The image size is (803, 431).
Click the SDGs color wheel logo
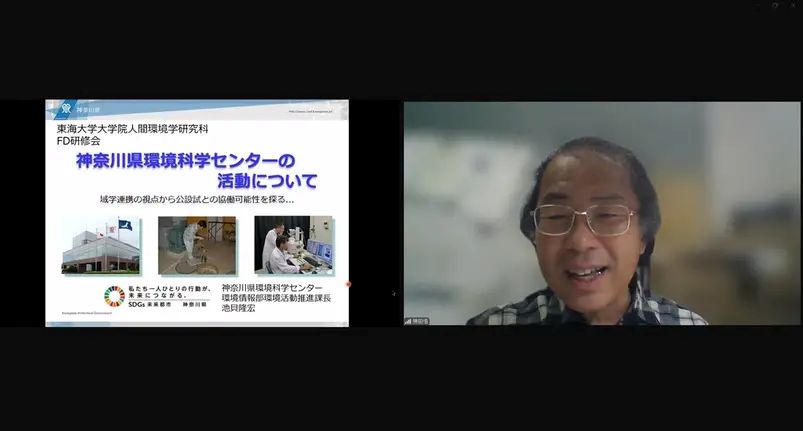click(115, 296)
